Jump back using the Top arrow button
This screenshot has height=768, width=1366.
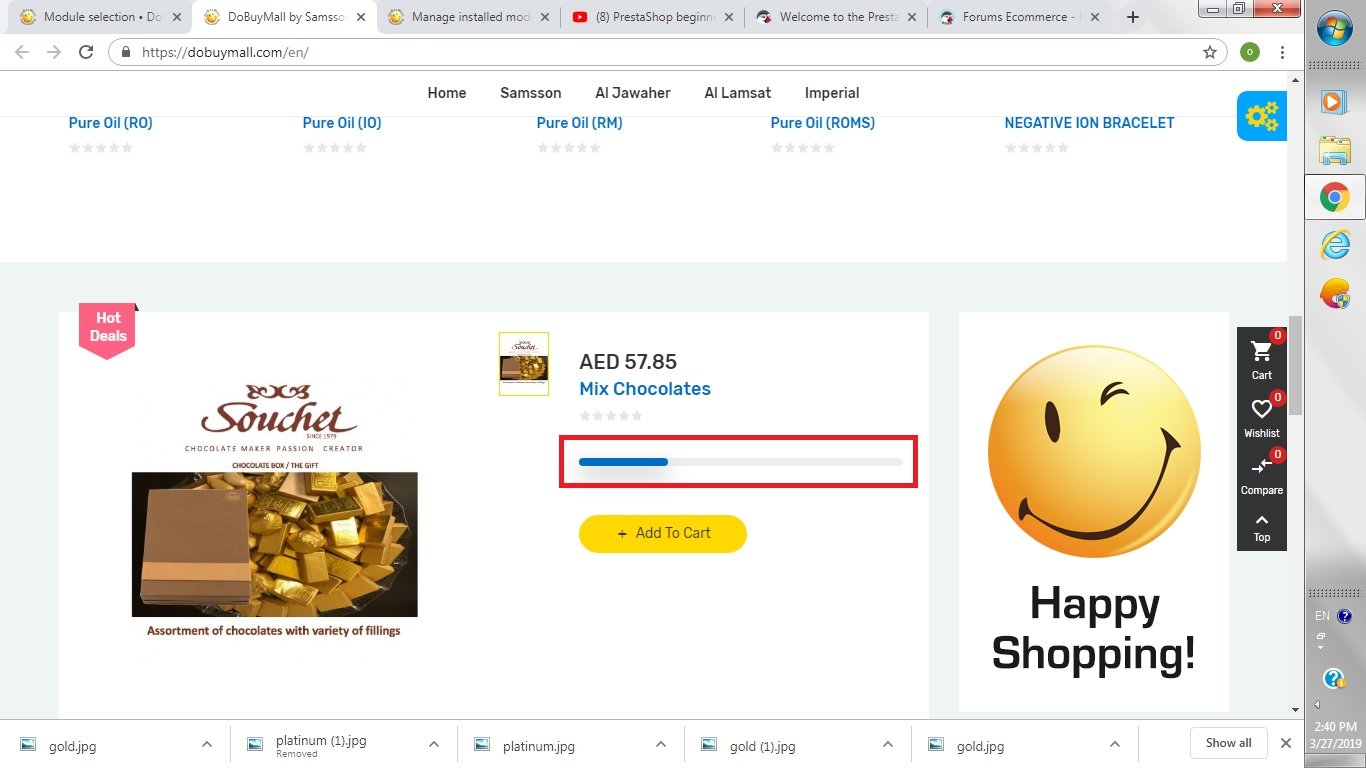point(1261,527)
